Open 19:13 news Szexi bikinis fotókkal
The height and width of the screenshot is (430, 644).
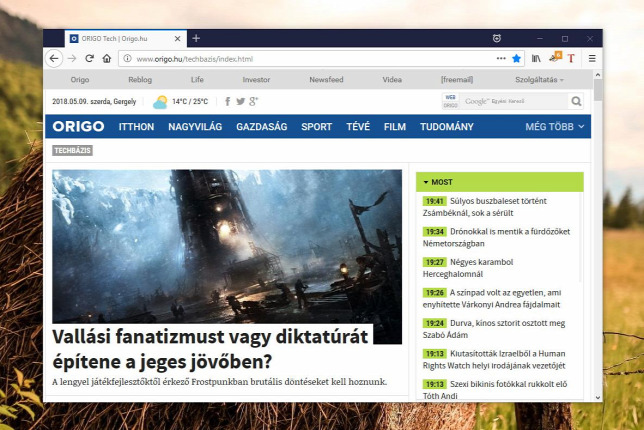coord(495,390)
